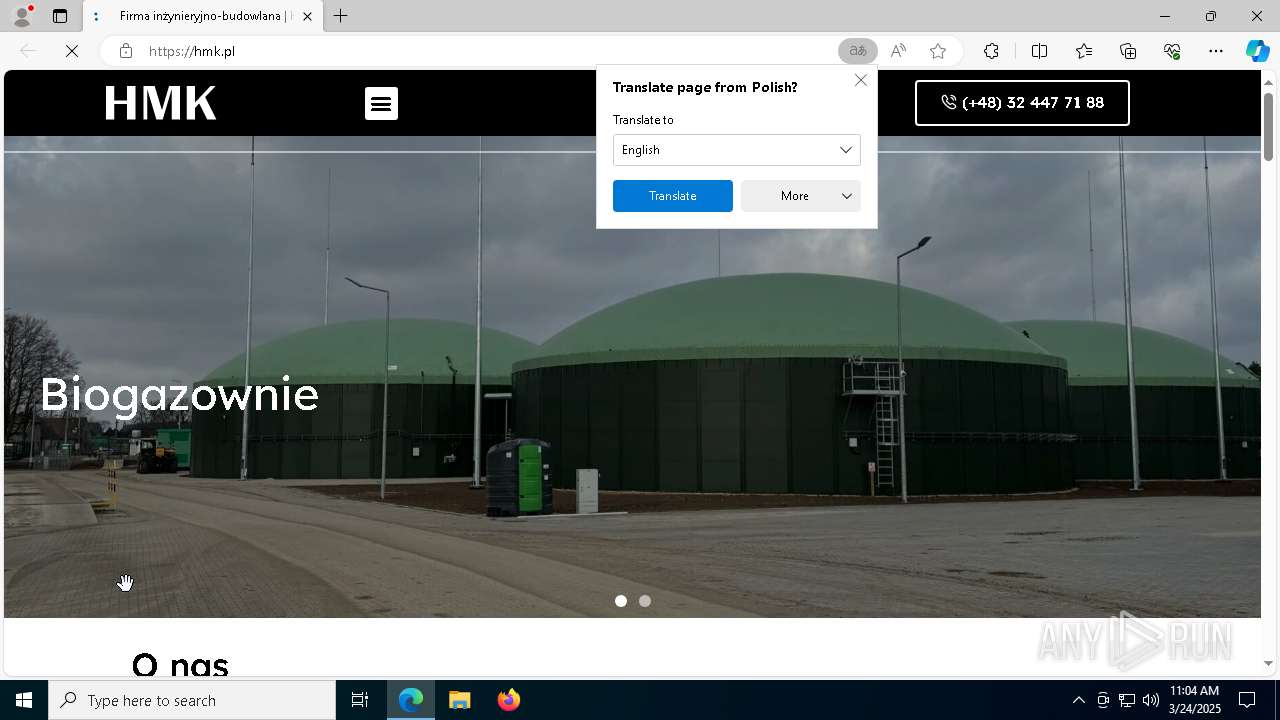
Task: Open the network status icon
Action: point(1127,700)
